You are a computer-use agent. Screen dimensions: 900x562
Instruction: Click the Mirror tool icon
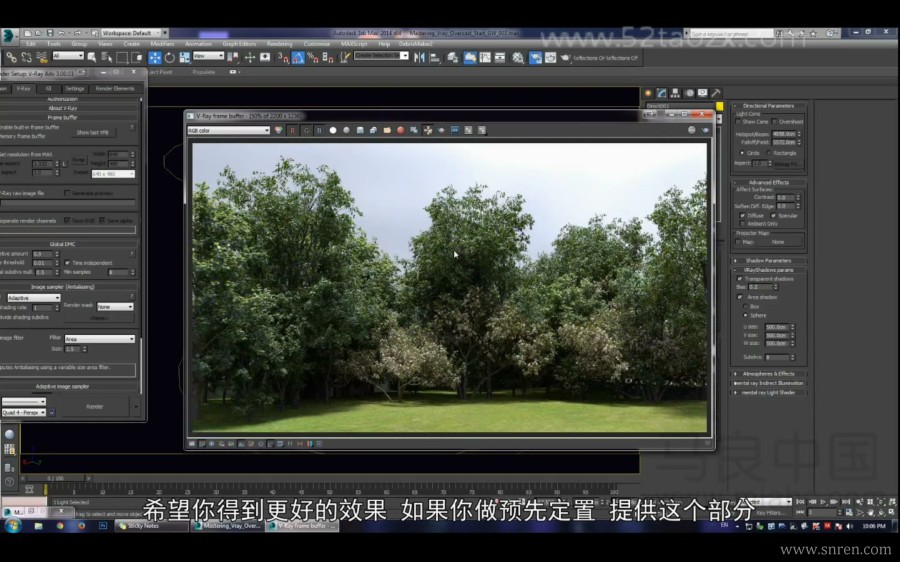click(420, 57)
